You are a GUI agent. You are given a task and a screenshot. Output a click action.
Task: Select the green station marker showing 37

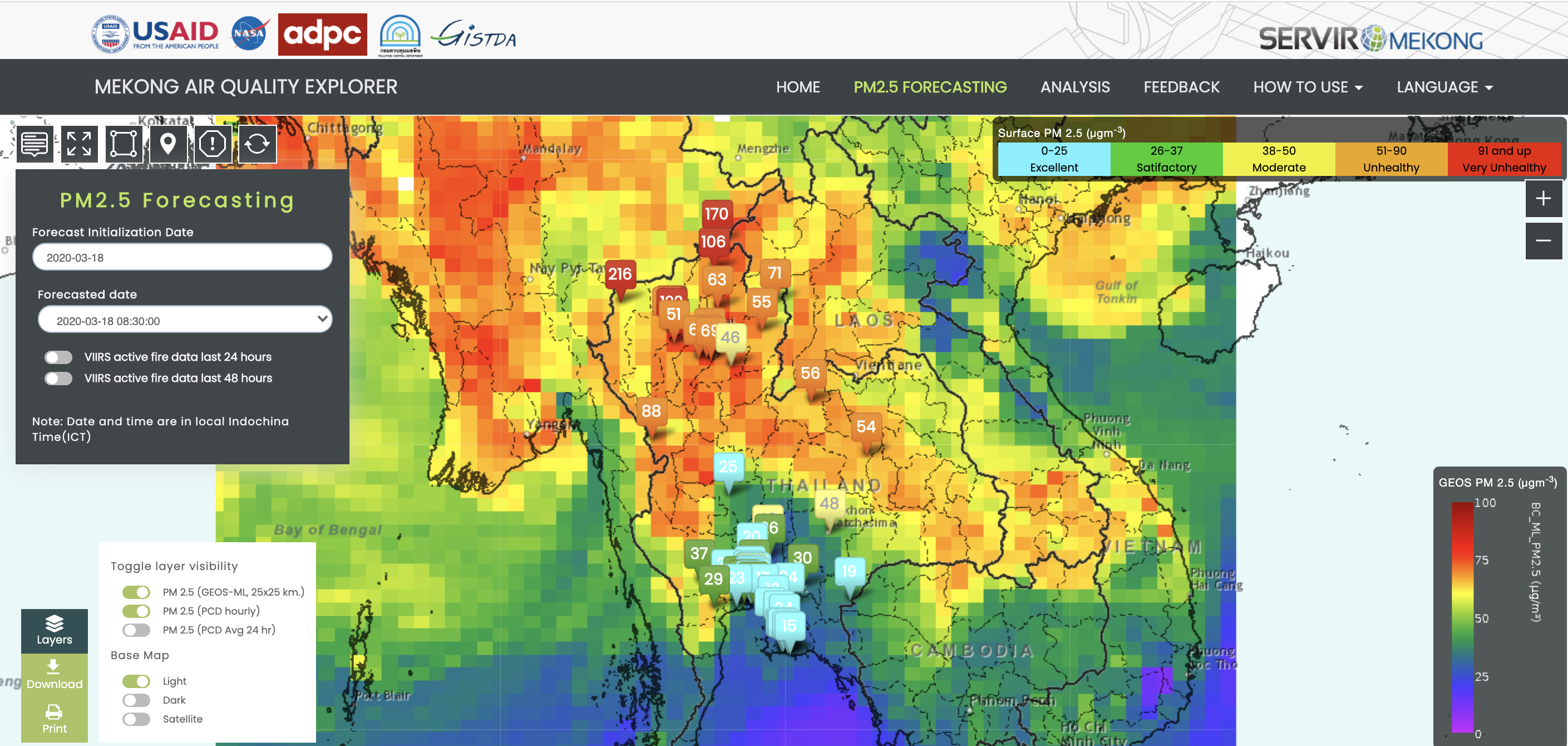click(699, 553)
